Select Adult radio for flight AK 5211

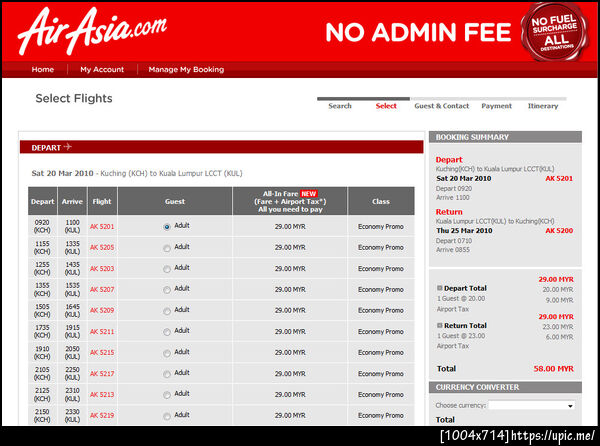(x=167, y=332)
